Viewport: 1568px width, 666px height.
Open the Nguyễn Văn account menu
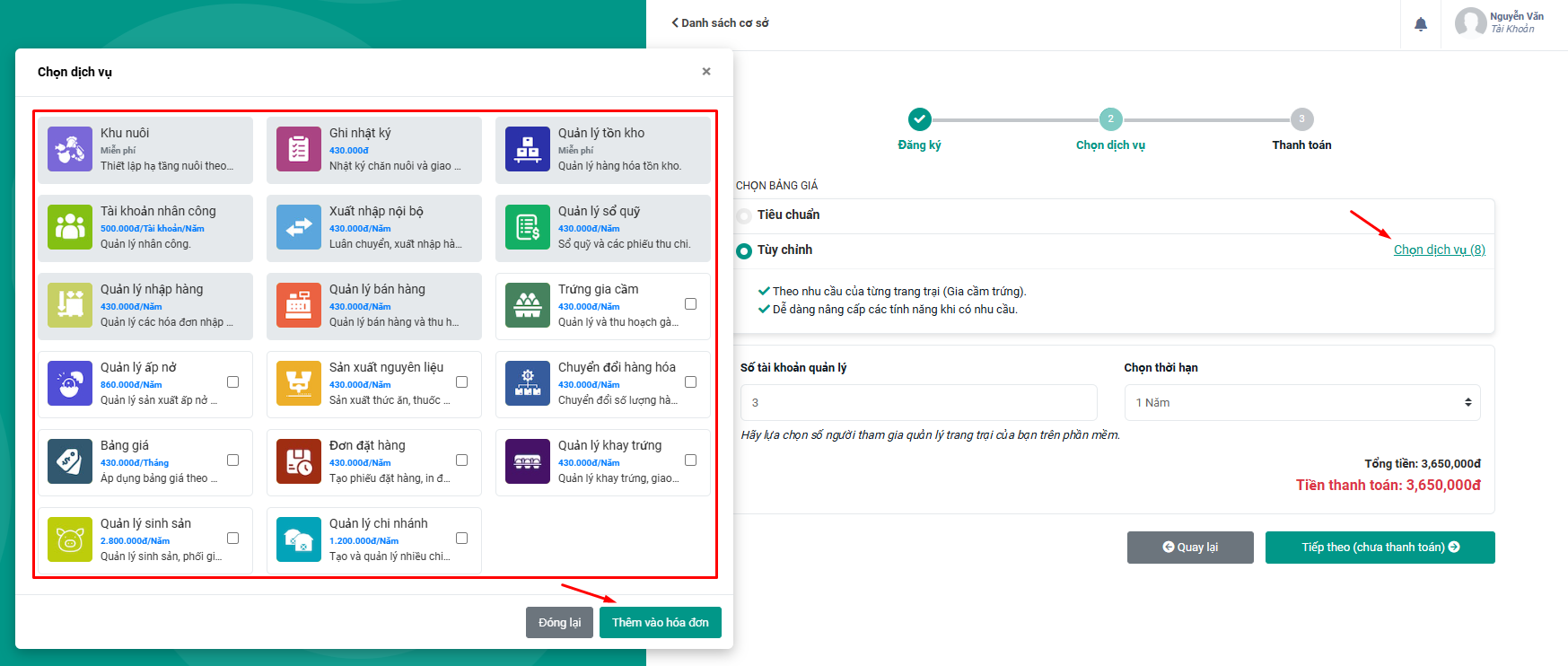[x=1501, y=22]
